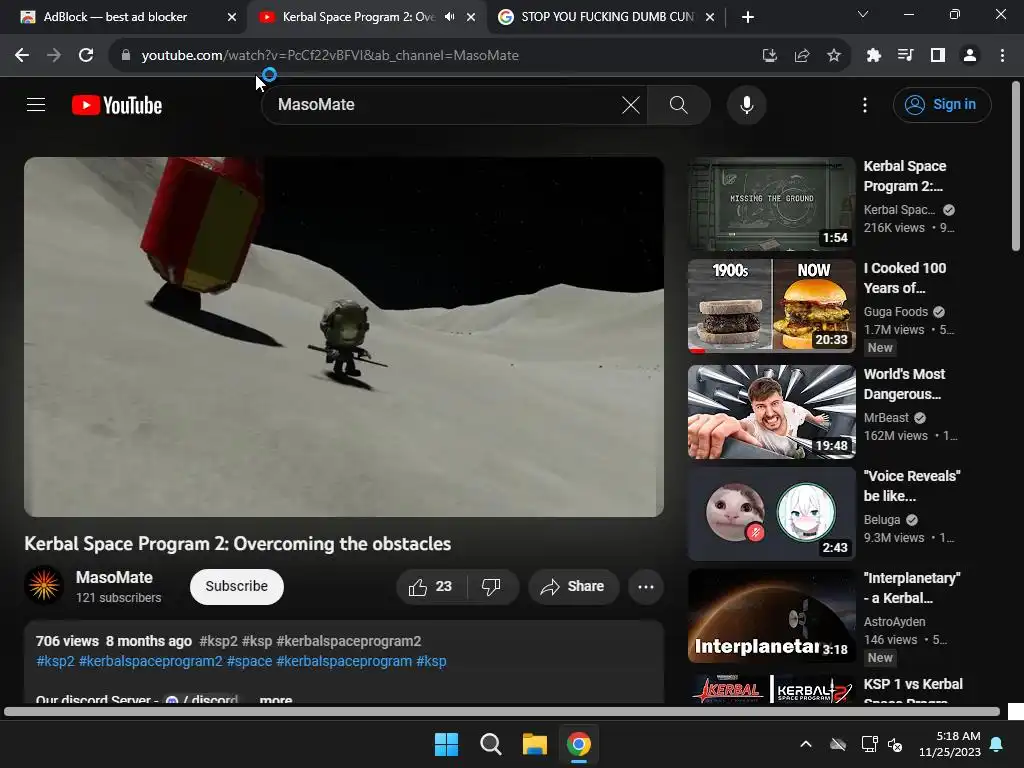Click the #kerbalspaceprogram hashtag link
The height and width of the screenshot is (768, 1024).
(x=344, y=661)
